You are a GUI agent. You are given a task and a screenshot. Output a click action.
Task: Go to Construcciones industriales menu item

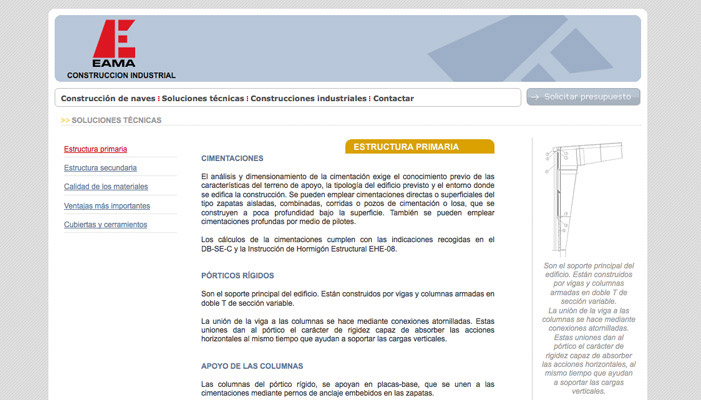tap(308, 98)
